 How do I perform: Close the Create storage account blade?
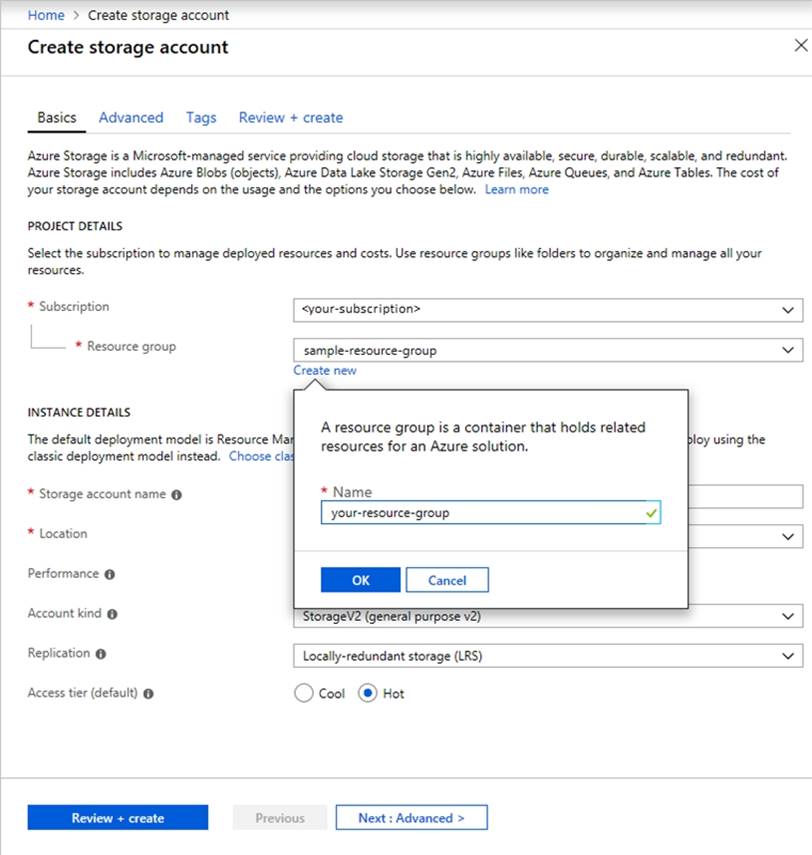(800, 46)
